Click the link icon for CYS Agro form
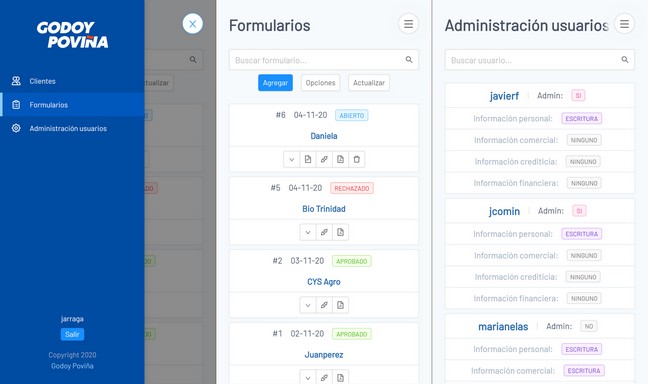This screenshot has width=648, height=384. click(324, 305)
